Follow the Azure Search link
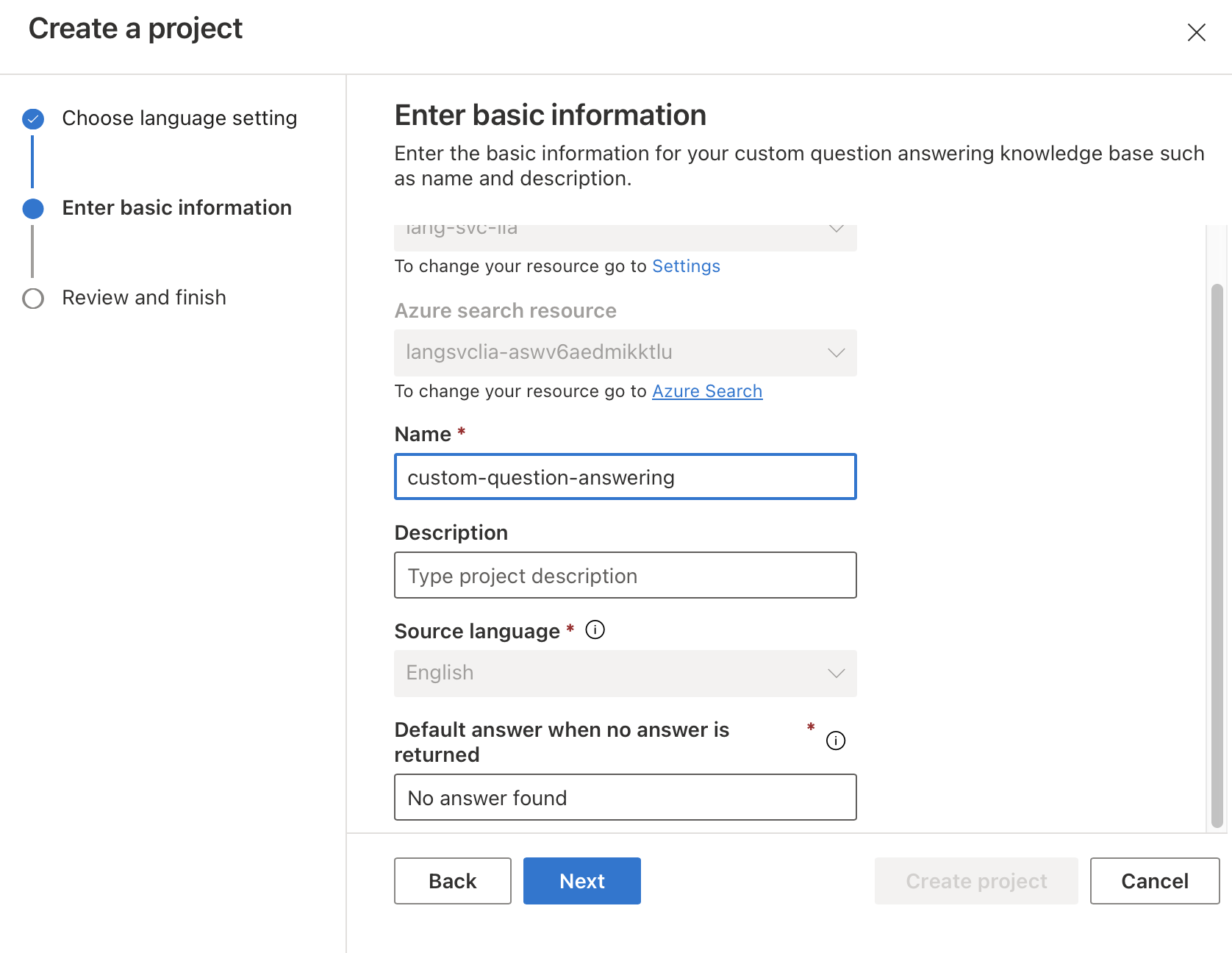Viewport: 1232px width, 953px height. click(x=707, y=391)
